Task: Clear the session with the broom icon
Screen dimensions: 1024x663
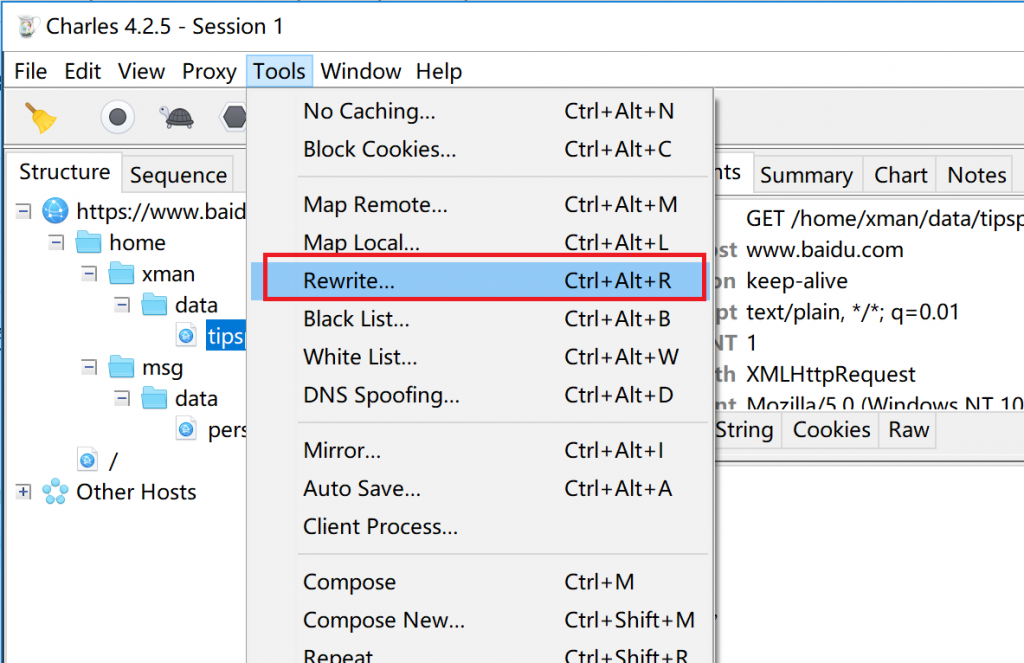Action: point(40,118)
